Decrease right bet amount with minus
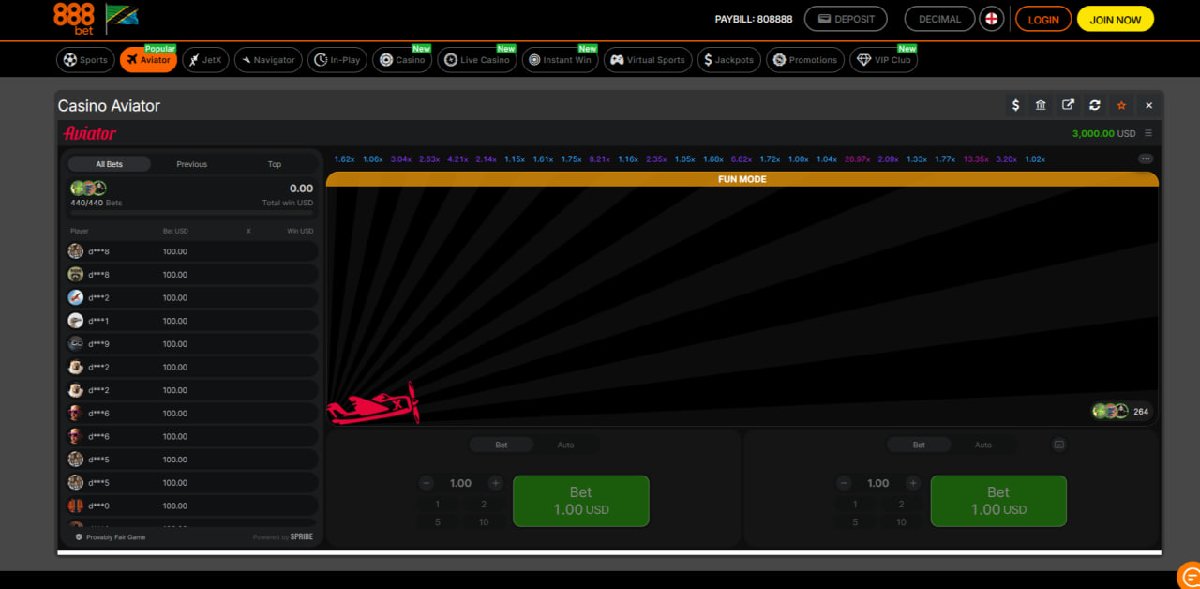Viewport: 1200px width, 589px height. click(x=845, y=483)
